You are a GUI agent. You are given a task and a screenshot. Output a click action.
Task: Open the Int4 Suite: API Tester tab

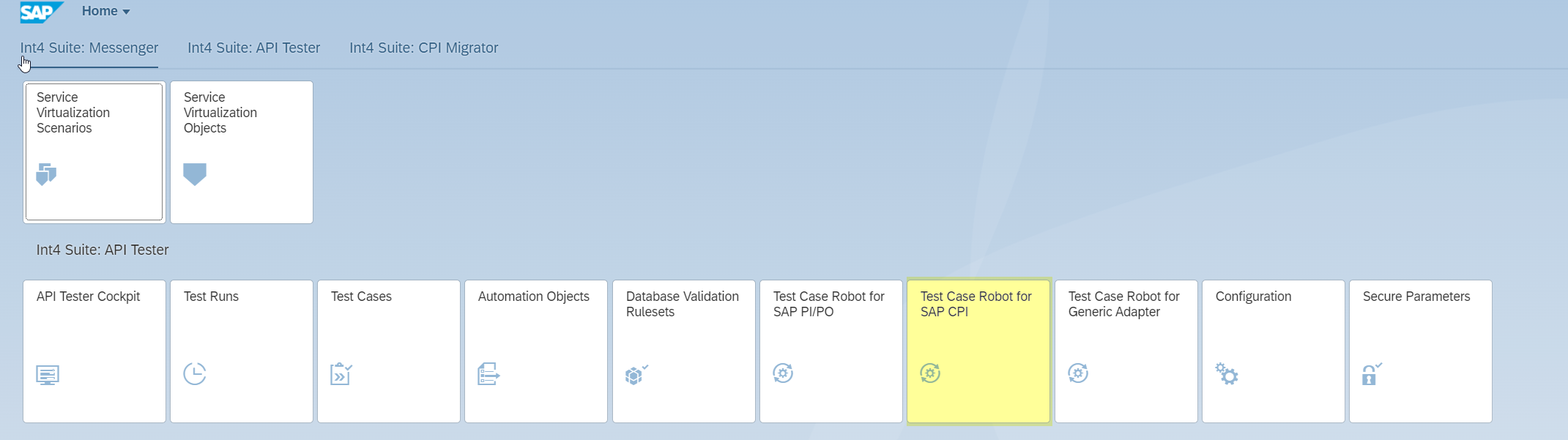click(x=253, y=48)
